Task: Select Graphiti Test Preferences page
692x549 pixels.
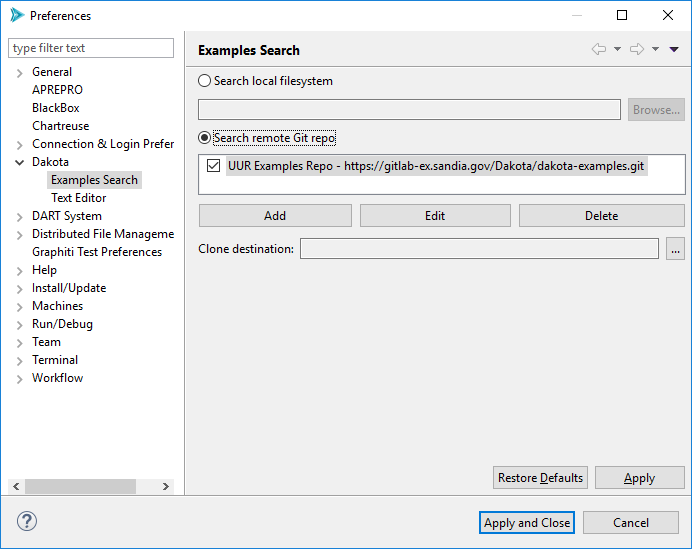Action: (97, 252)
